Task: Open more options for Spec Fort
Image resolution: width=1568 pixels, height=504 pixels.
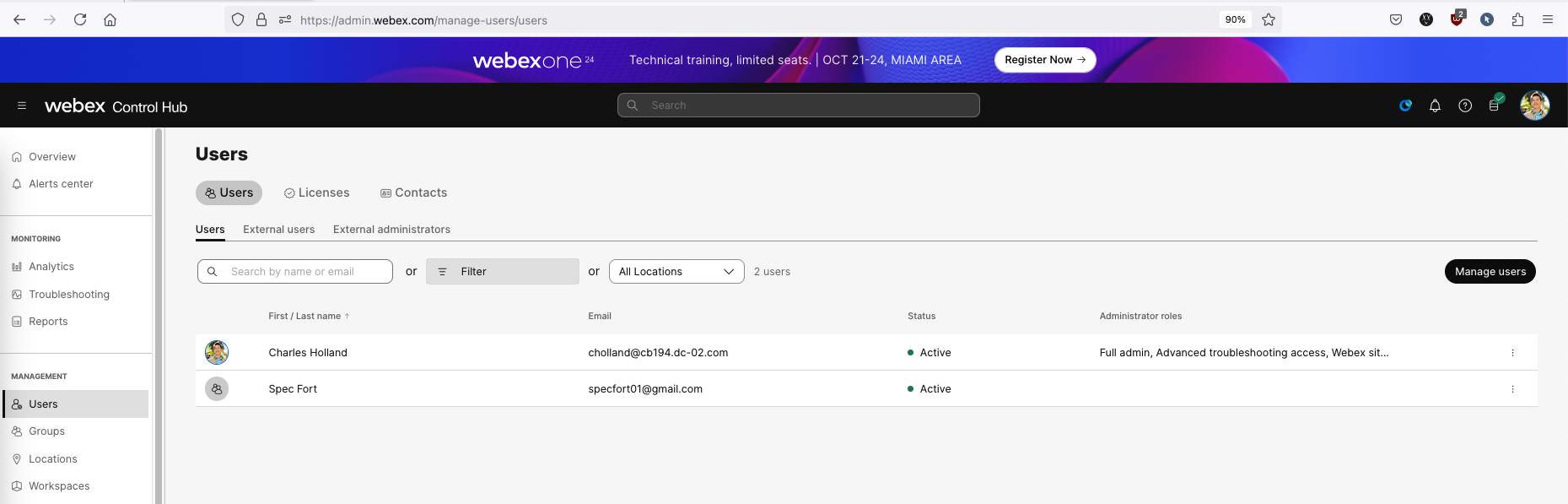Action: 1512,389
